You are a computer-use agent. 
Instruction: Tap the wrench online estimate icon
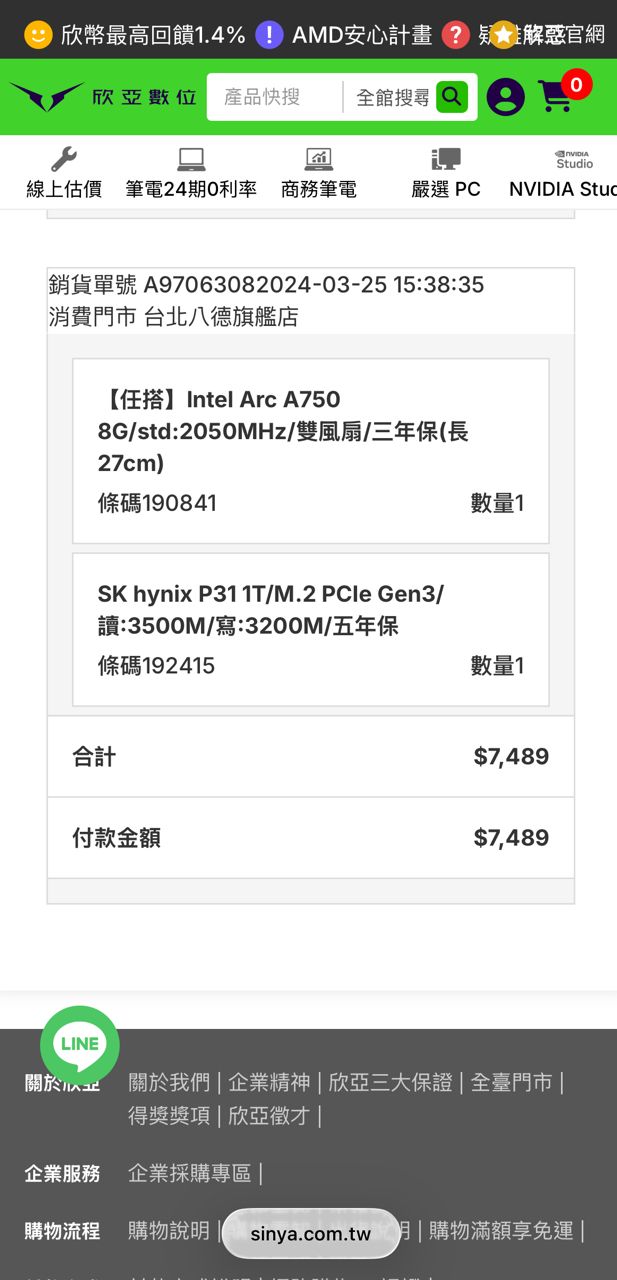coord(64,160)
